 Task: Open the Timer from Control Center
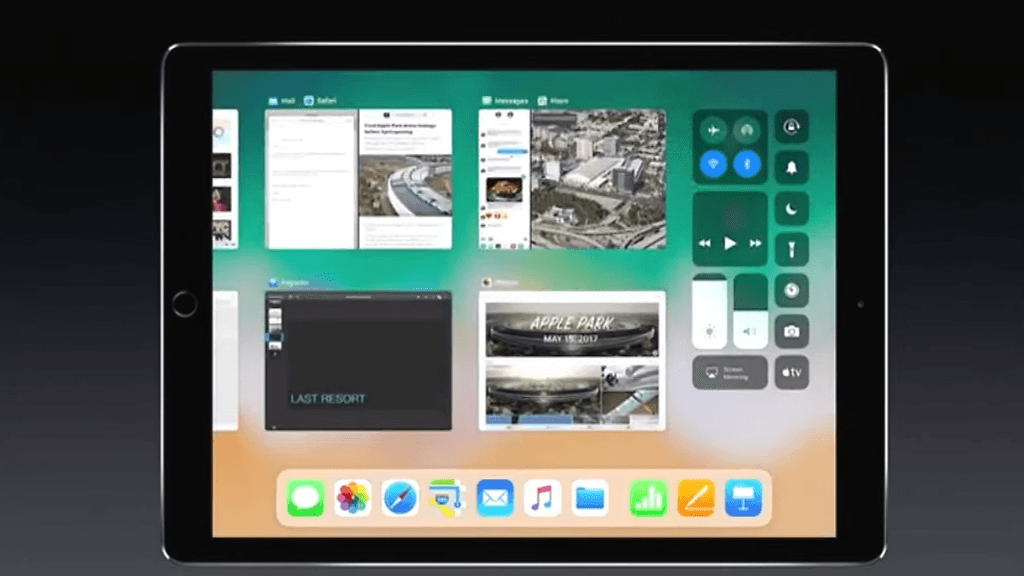coord(791,290)
